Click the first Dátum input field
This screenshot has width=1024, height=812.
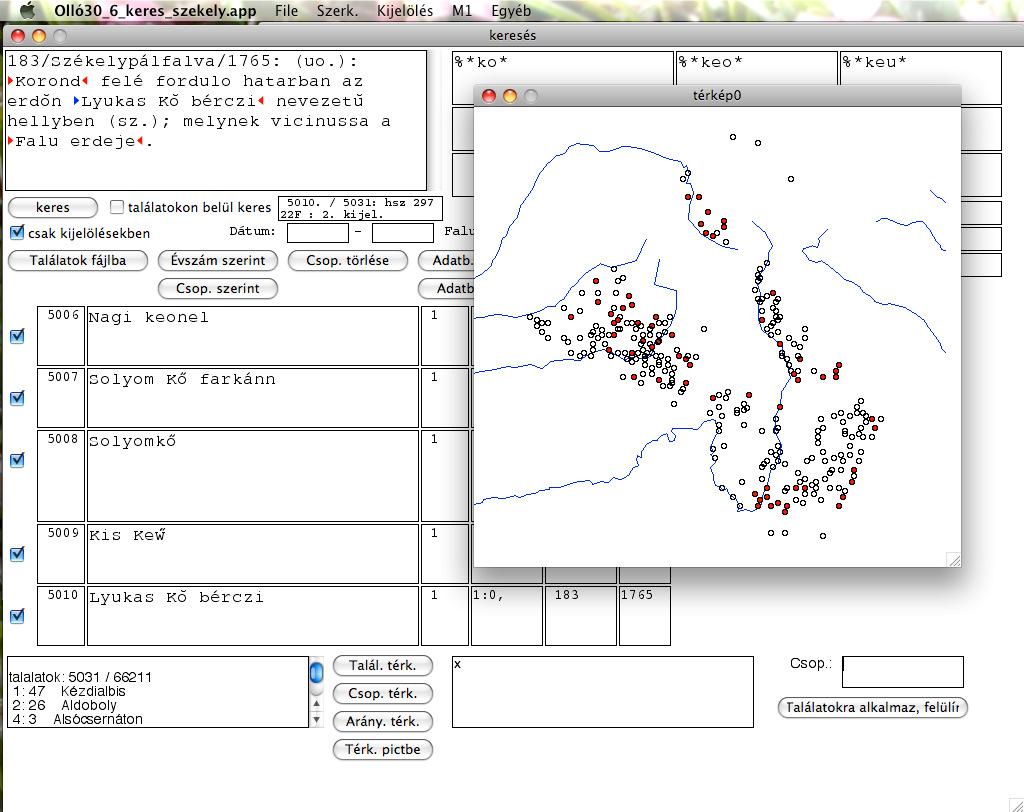pyautogui.click(x=317, y=232)
